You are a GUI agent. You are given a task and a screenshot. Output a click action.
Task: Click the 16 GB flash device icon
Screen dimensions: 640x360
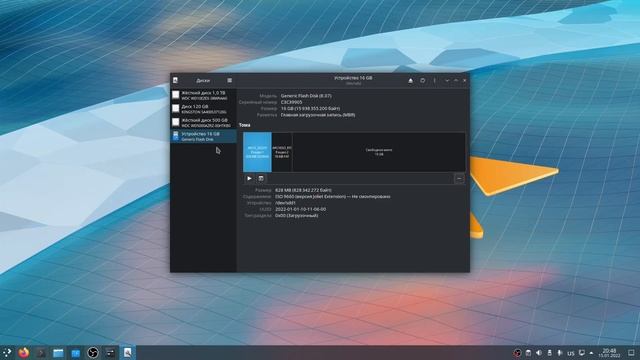pyautogui.click(x=176, y=136)
